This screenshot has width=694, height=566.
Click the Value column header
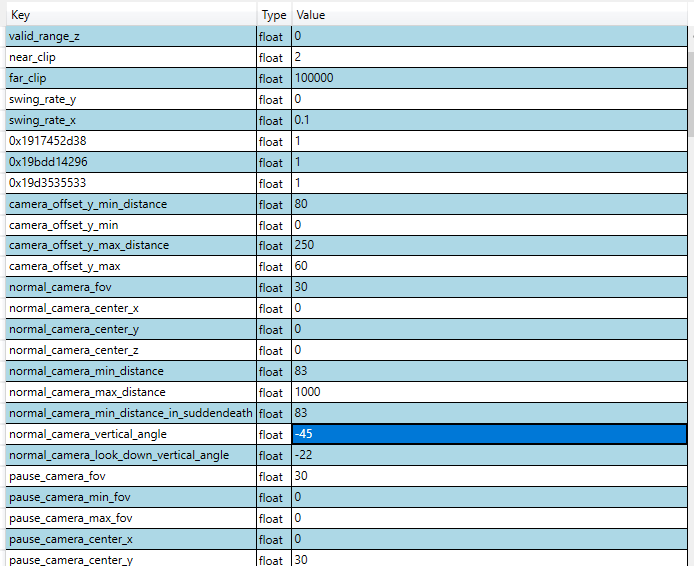pos(489,15)
